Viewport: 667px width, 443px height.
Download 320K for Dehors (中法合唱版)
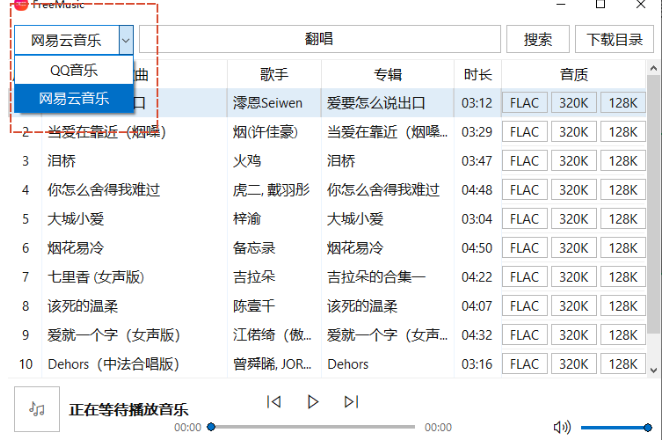point(574,364)
